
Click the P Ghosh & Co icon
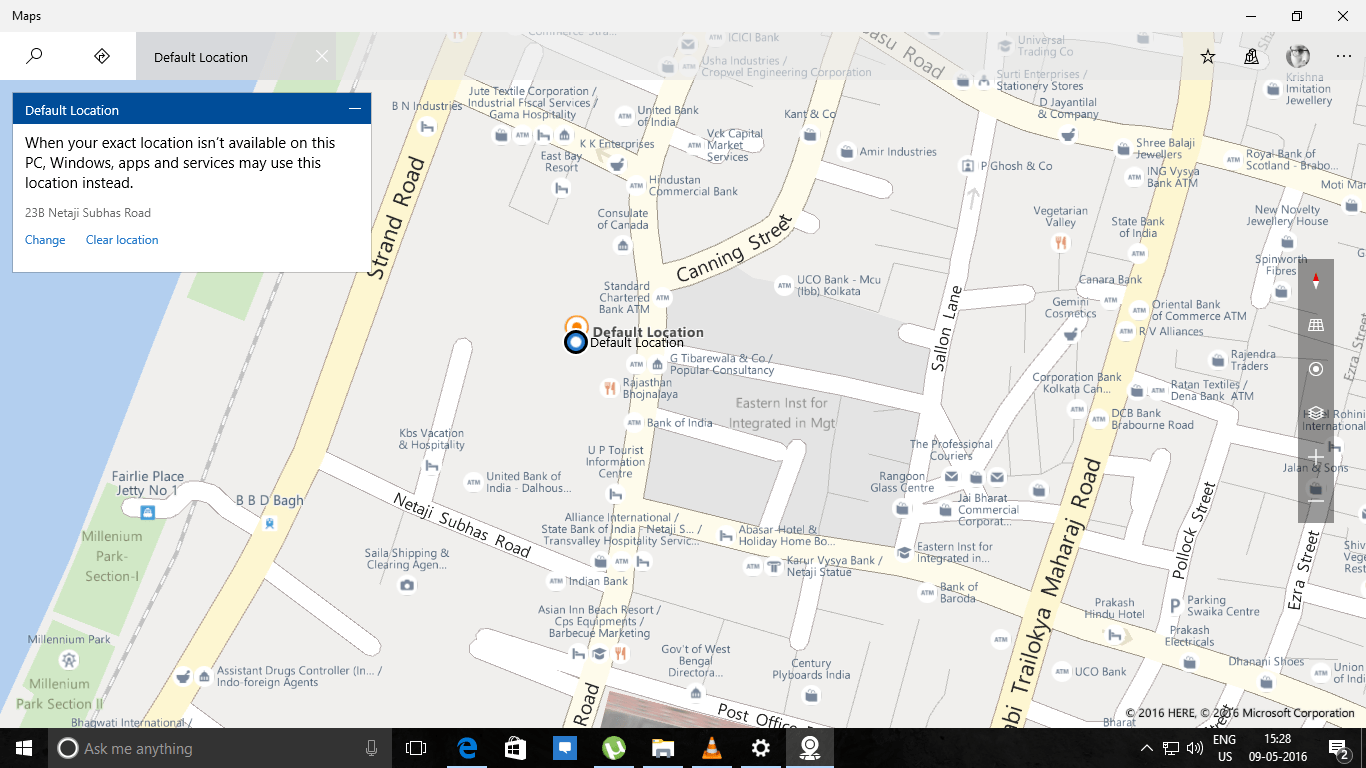[967, 166]
